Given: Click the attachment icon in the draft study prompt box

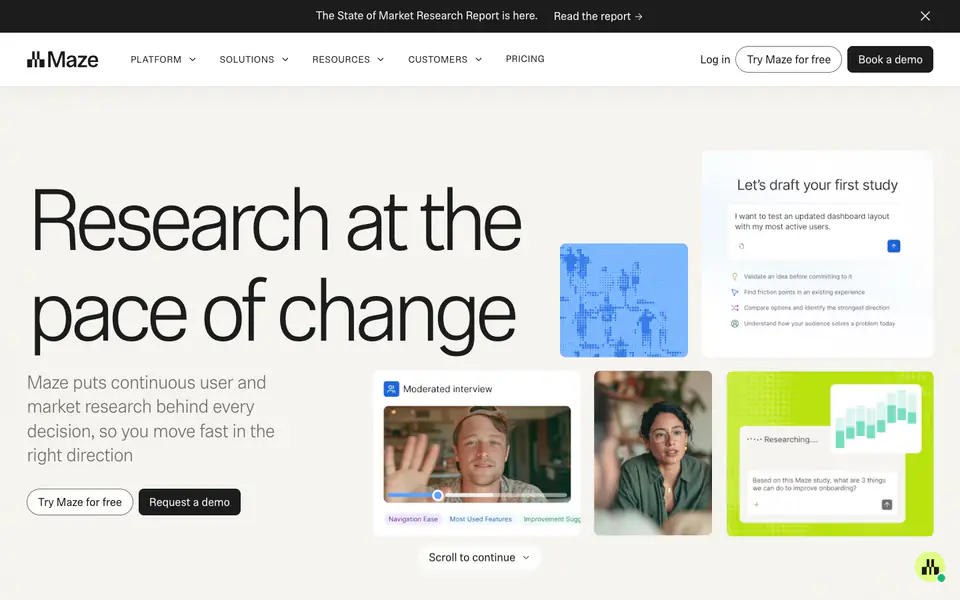Looking at the screenshot, I should [x=741, y=246].
